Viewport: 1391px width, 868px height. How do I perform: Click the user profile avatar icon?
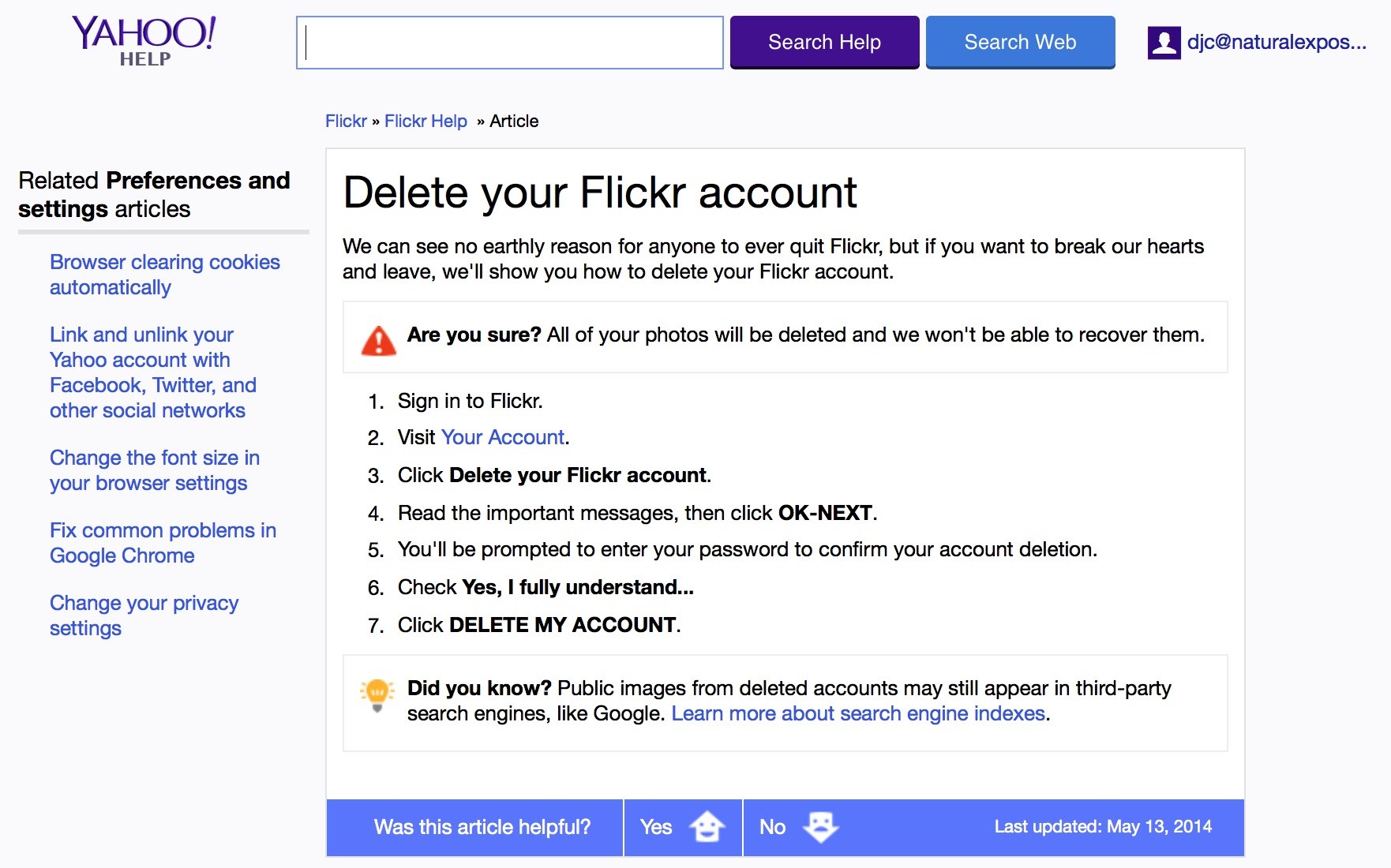click(x=1164, y=43)
